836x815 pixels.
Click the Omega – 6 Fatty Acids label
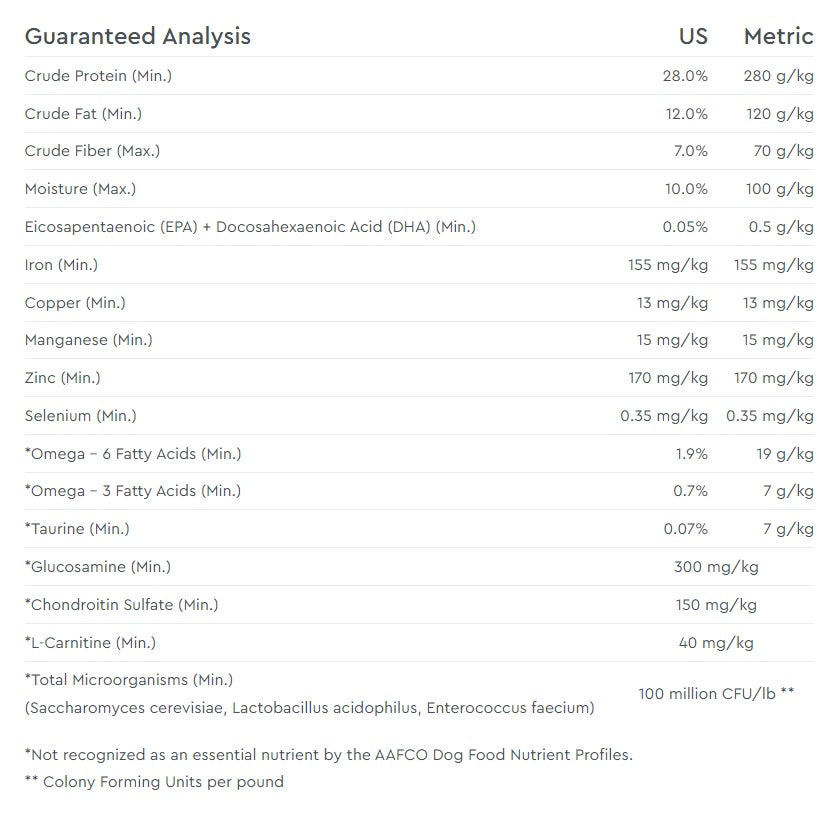pos(133,454)
